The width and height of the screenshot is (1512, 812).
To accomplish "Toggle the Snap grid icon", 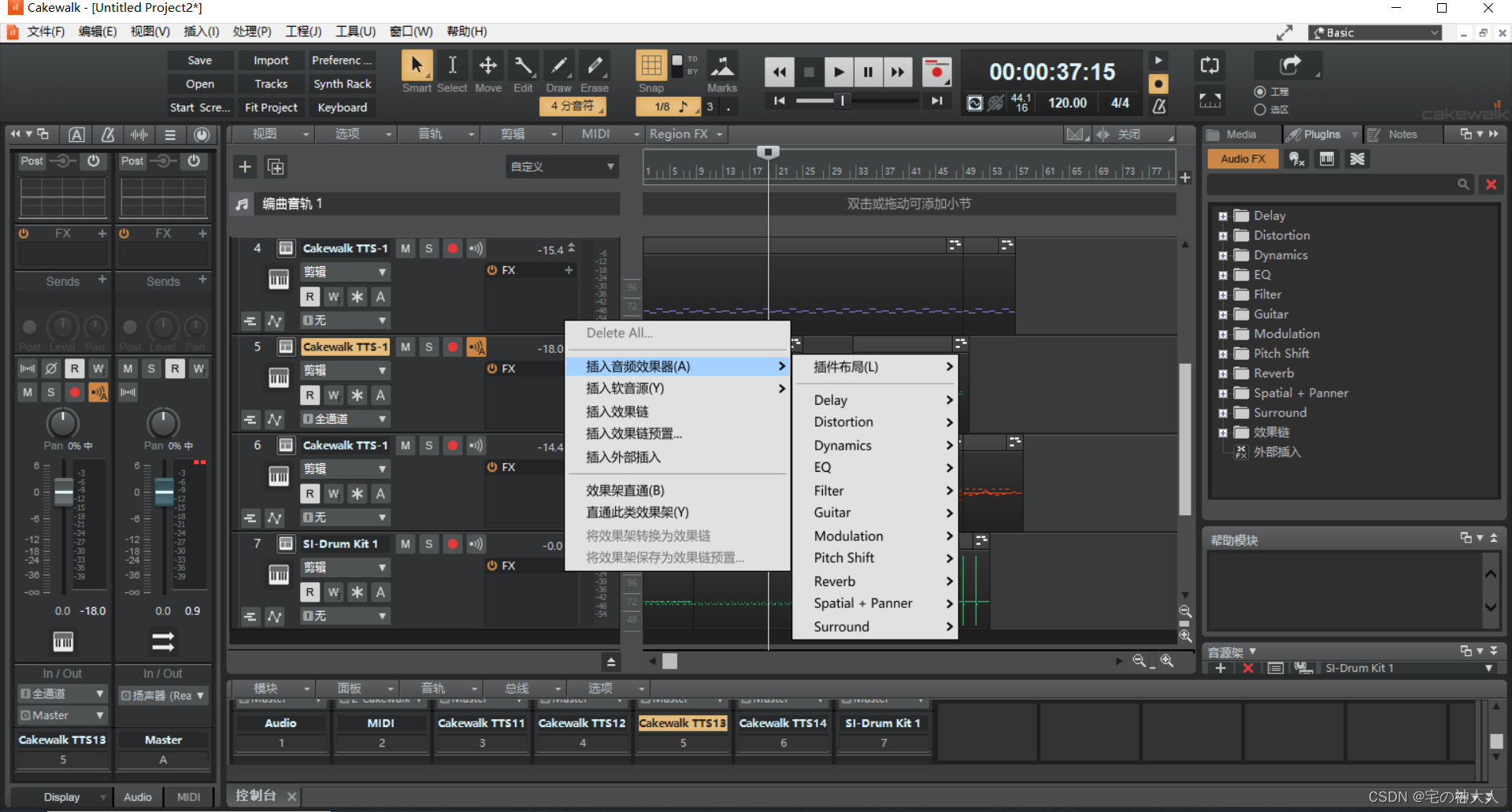I will coord(651,65).
